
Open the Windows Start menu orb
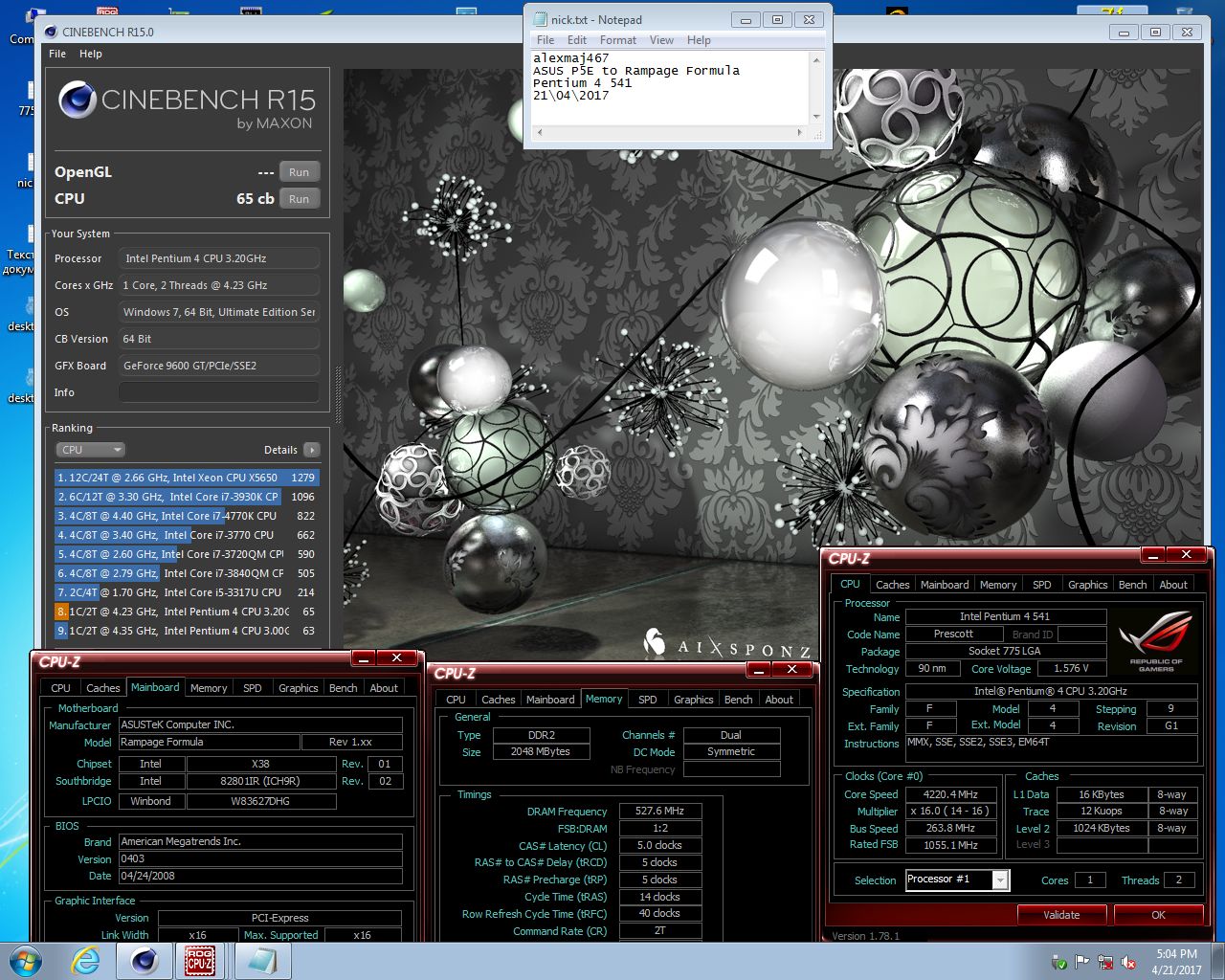tap(26, 961)
